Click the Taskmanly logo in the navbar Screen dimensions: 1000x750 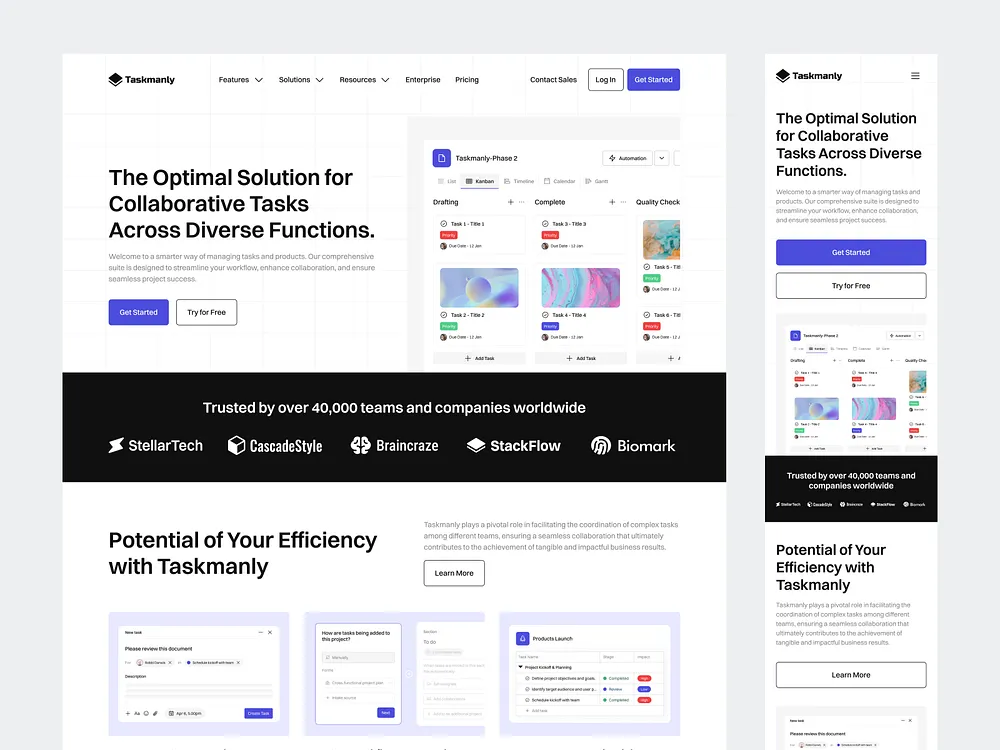[x=141, y=79]
